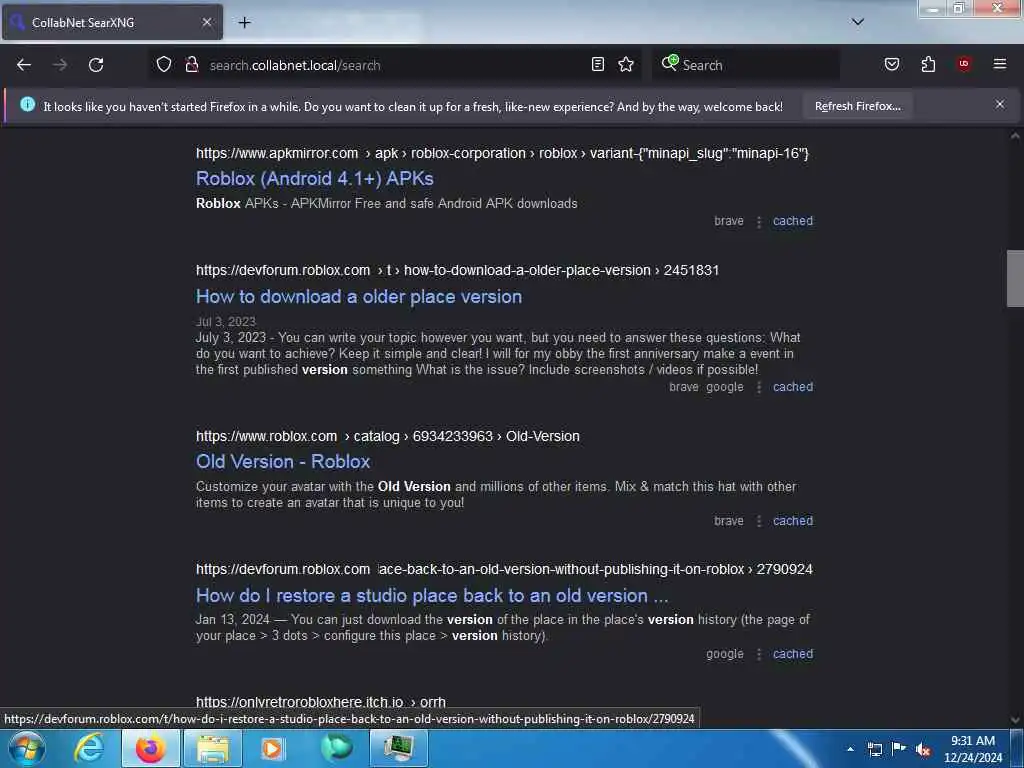
Task: Open cached link for Old Version - Roblox
Action: tap(793, 520)
